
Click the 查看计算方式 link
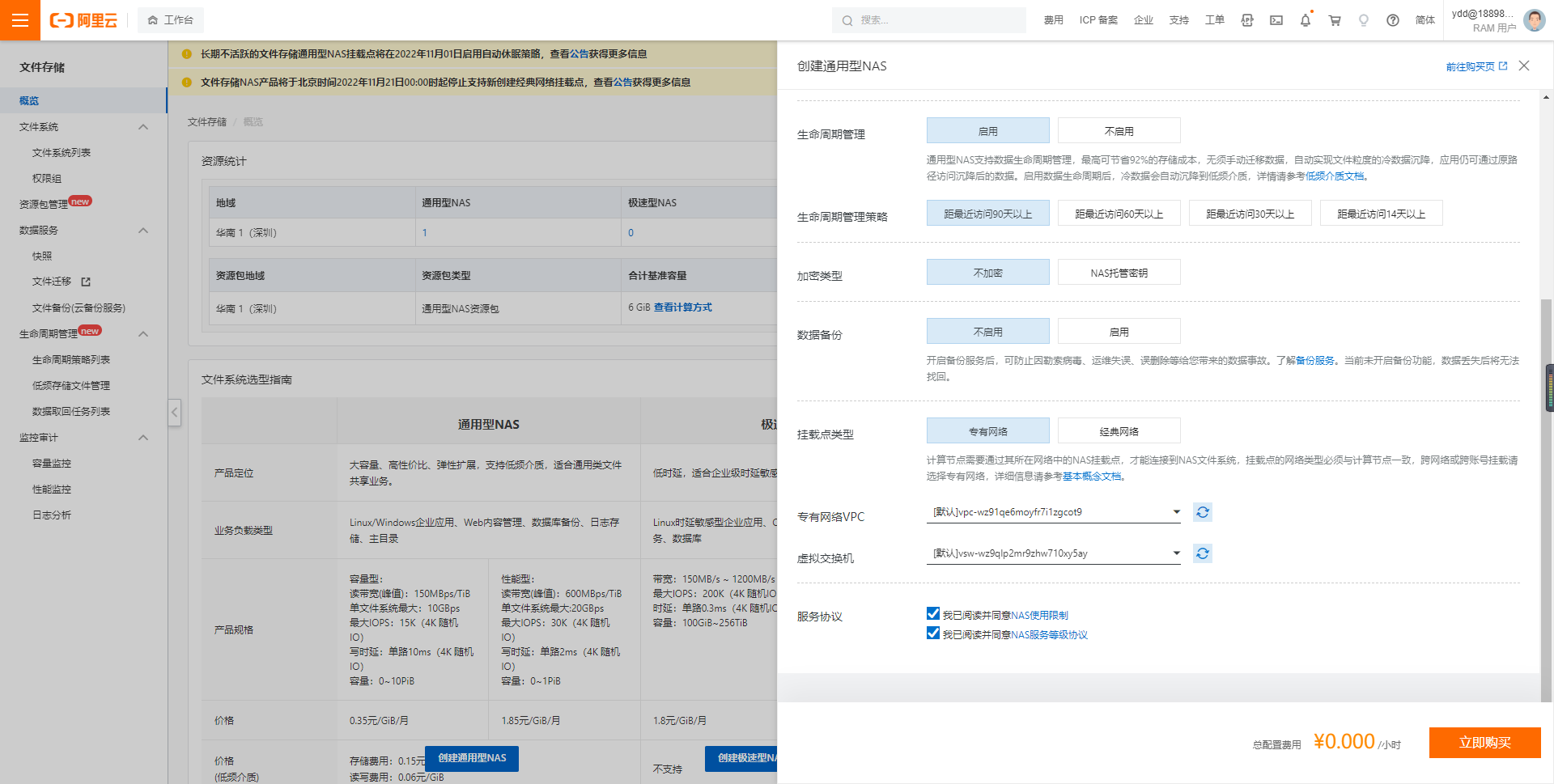click(683, 307)
